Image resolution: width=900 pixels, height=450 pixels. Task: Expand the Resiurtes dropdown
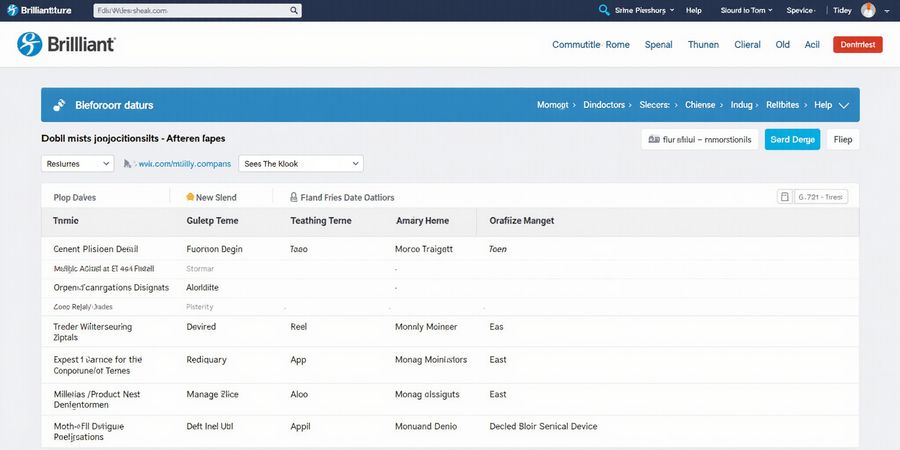point(77,164)
